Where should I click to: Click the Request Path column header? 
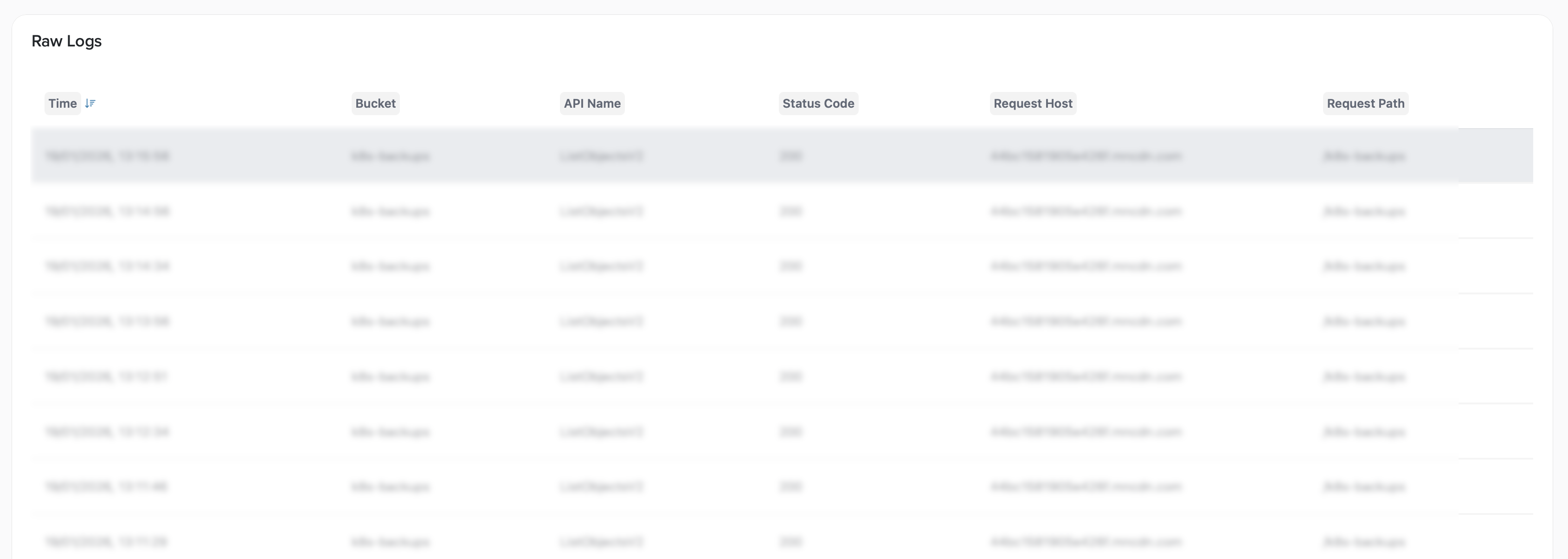(x=1365, y=104)
